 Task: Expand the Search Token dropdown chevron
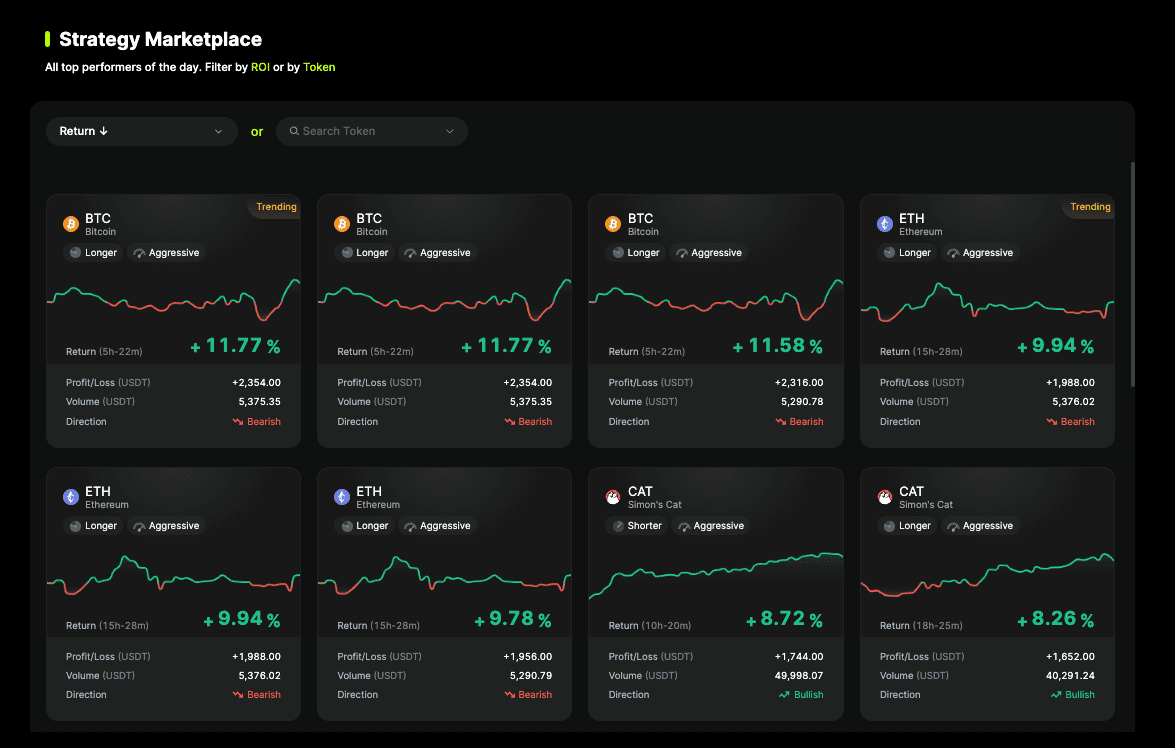450,131
